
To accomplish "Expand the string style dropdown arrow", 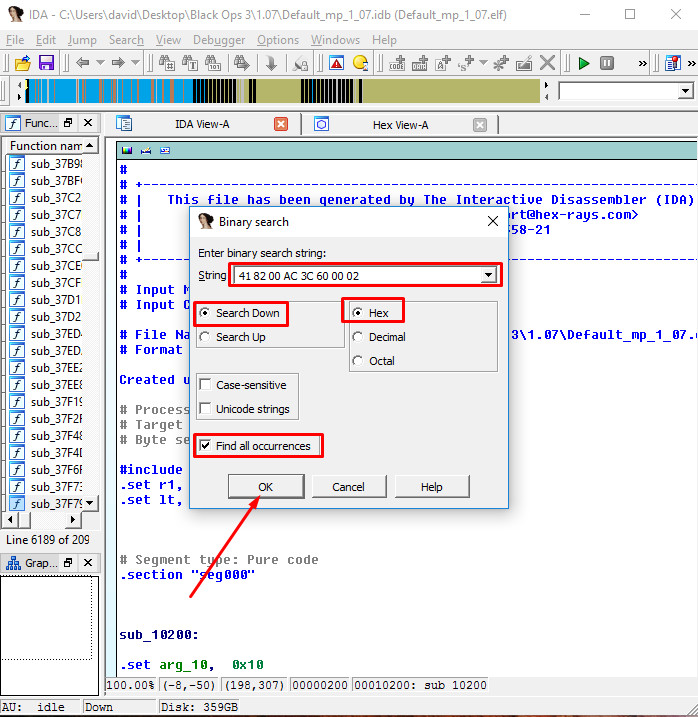I will click(x=483, y=63).
